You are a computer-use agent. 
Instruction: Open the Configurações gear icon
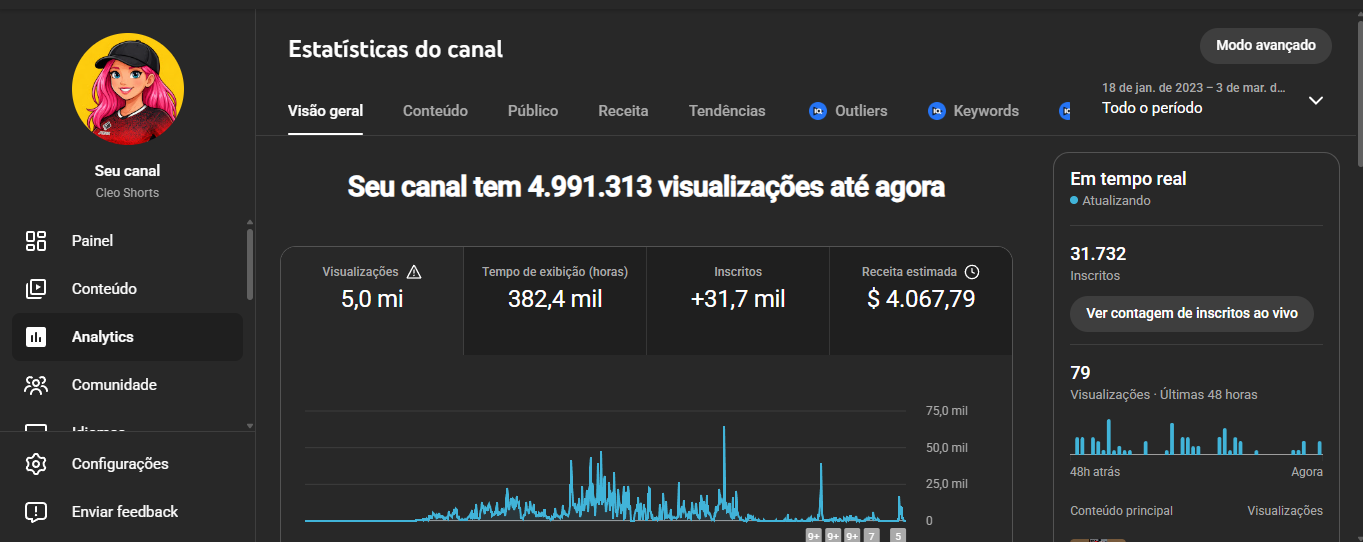point(36,464)
